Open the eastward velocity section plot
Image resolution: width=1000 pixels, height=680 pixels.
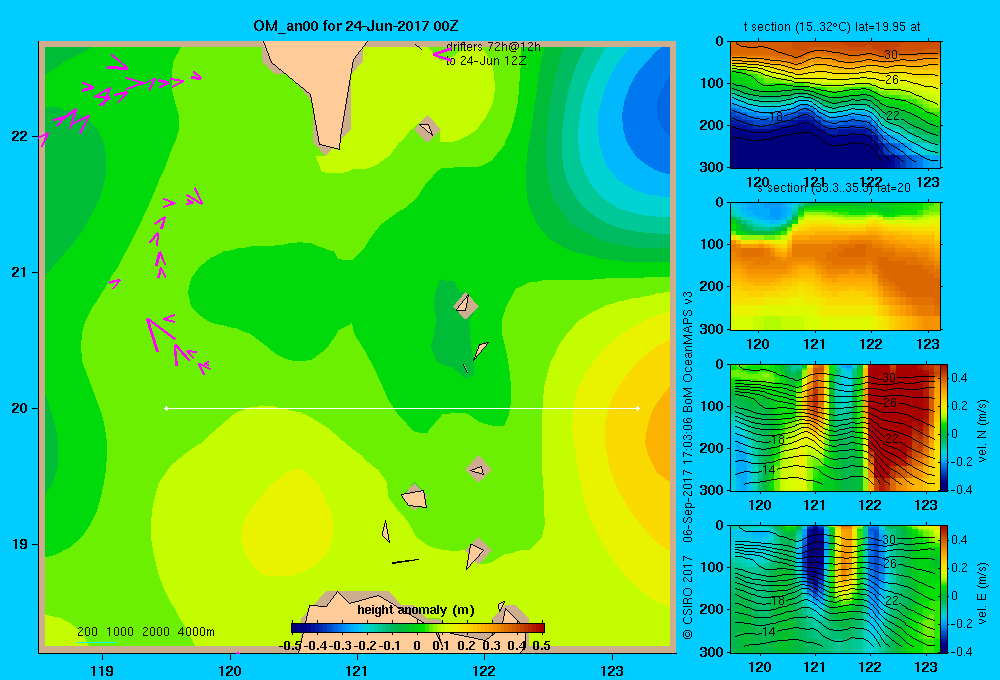(x=835, y=589)
